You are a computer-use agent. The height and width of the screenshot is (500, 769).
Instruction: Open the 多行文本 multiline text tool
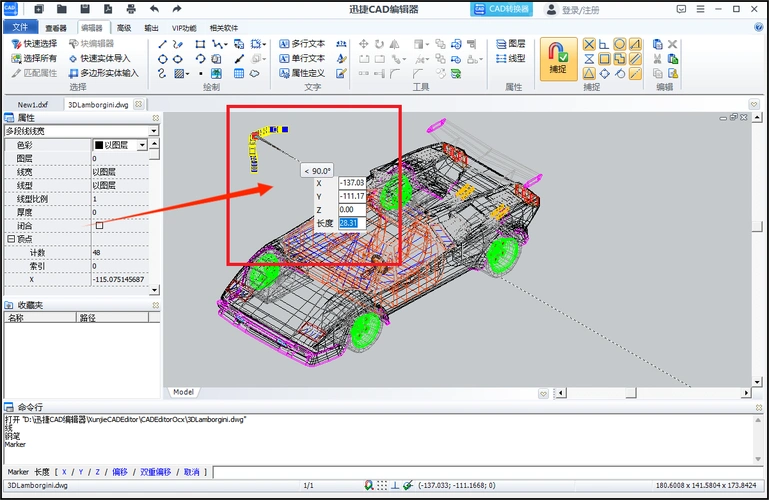tap(300, 44)
